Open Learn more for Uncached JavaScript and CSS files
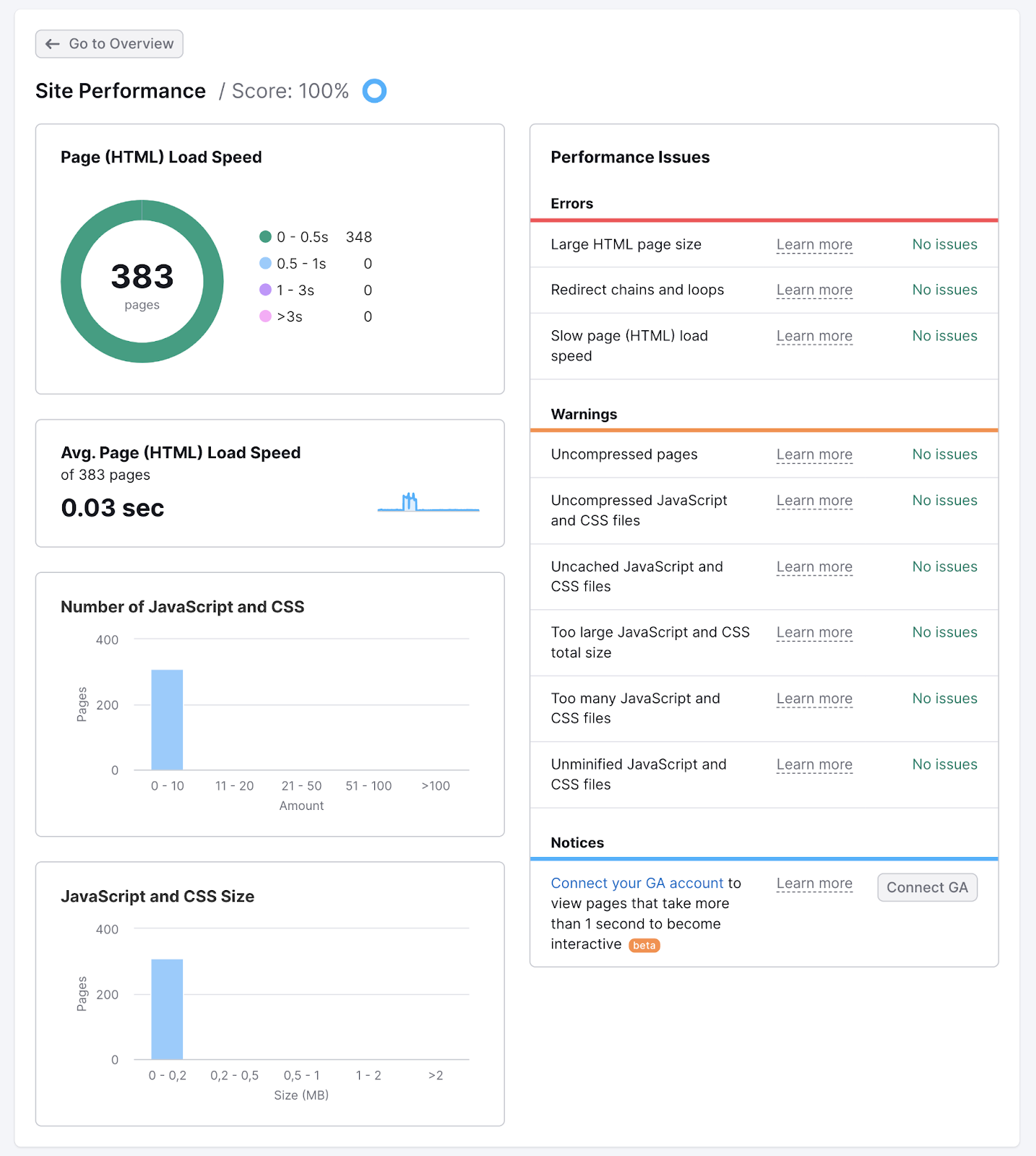Screen dimensions: 1036x1156 coord(814,567)
